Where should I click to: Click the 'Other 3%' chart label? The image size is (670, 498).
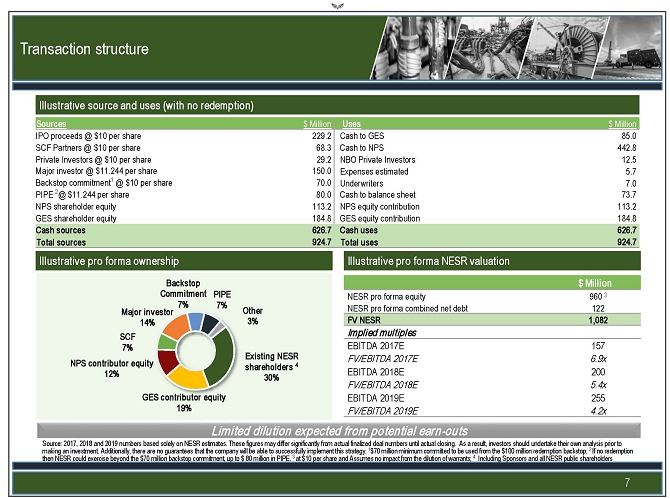tap(253, 316)
